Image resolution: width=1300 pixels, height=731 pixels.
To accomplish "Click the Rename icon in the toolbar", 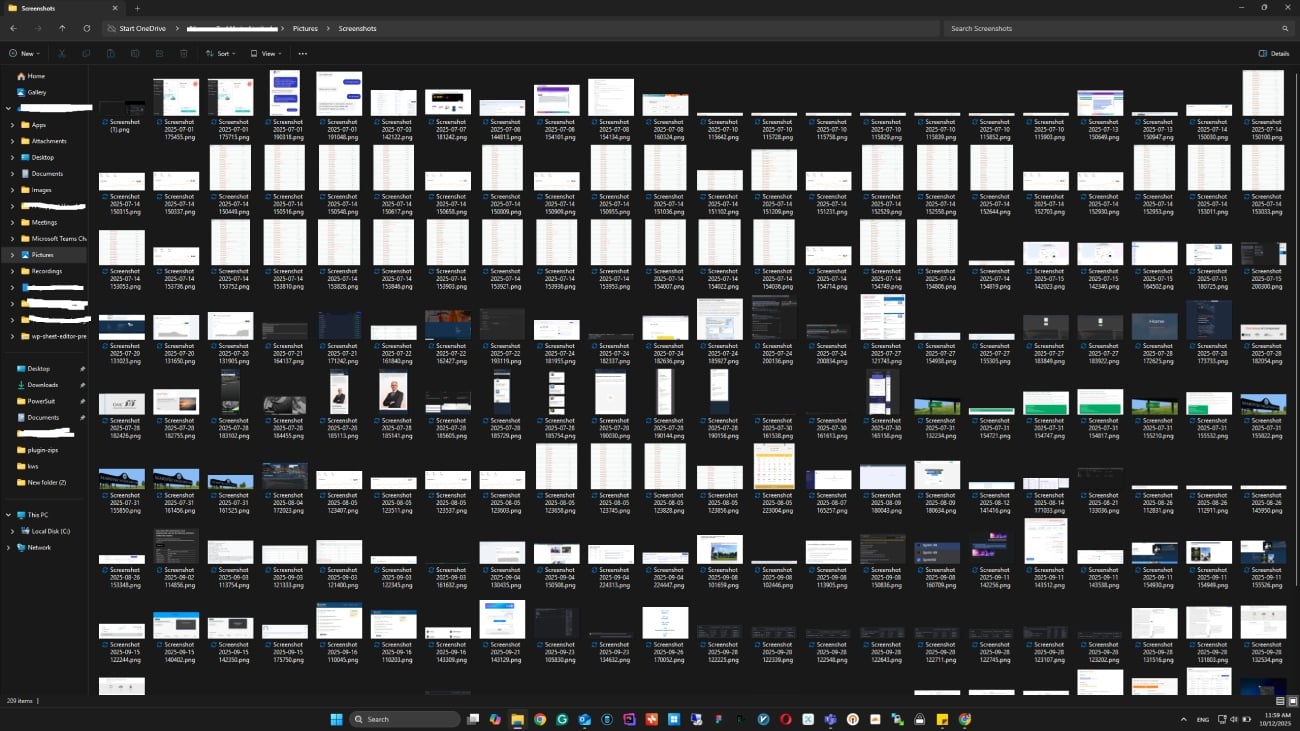I will (136, 53).
